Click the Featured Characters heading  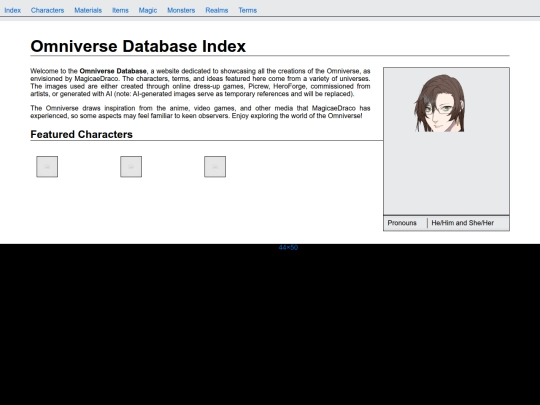tap(81, 134)
